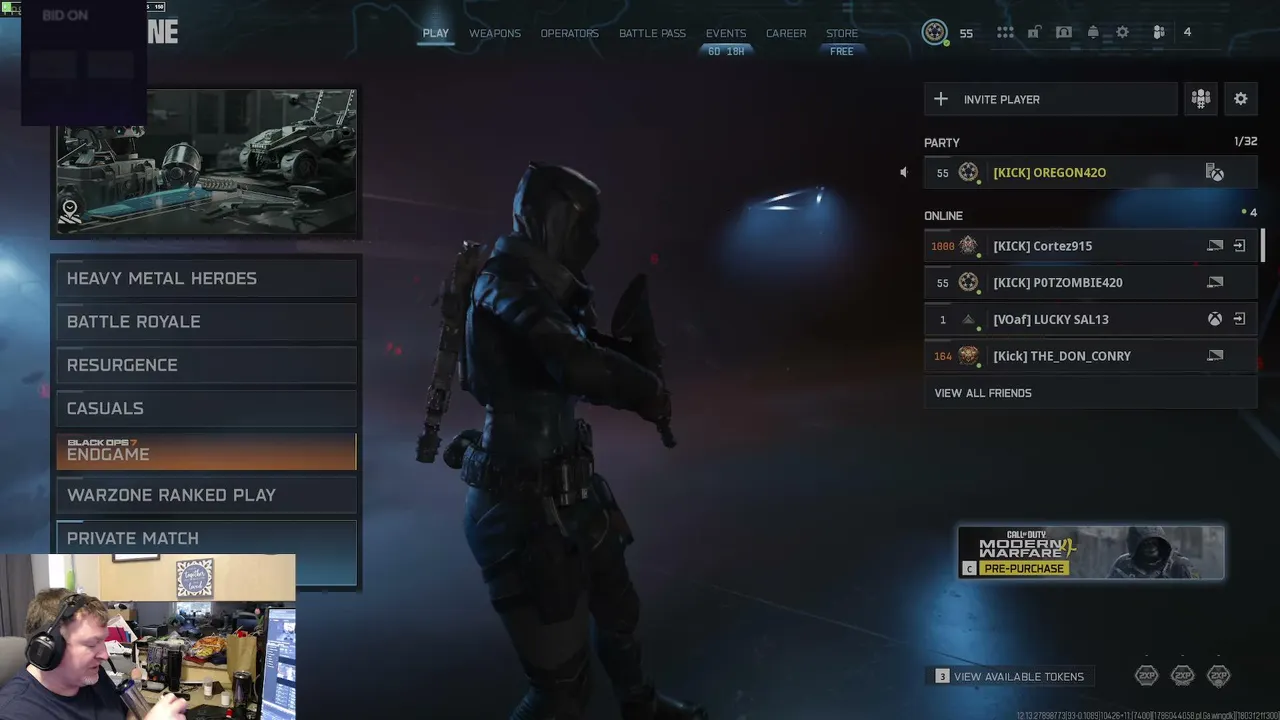Select the Resurgence mode
The height and width of the screenshot is (720, 1280).
(206, 365)
